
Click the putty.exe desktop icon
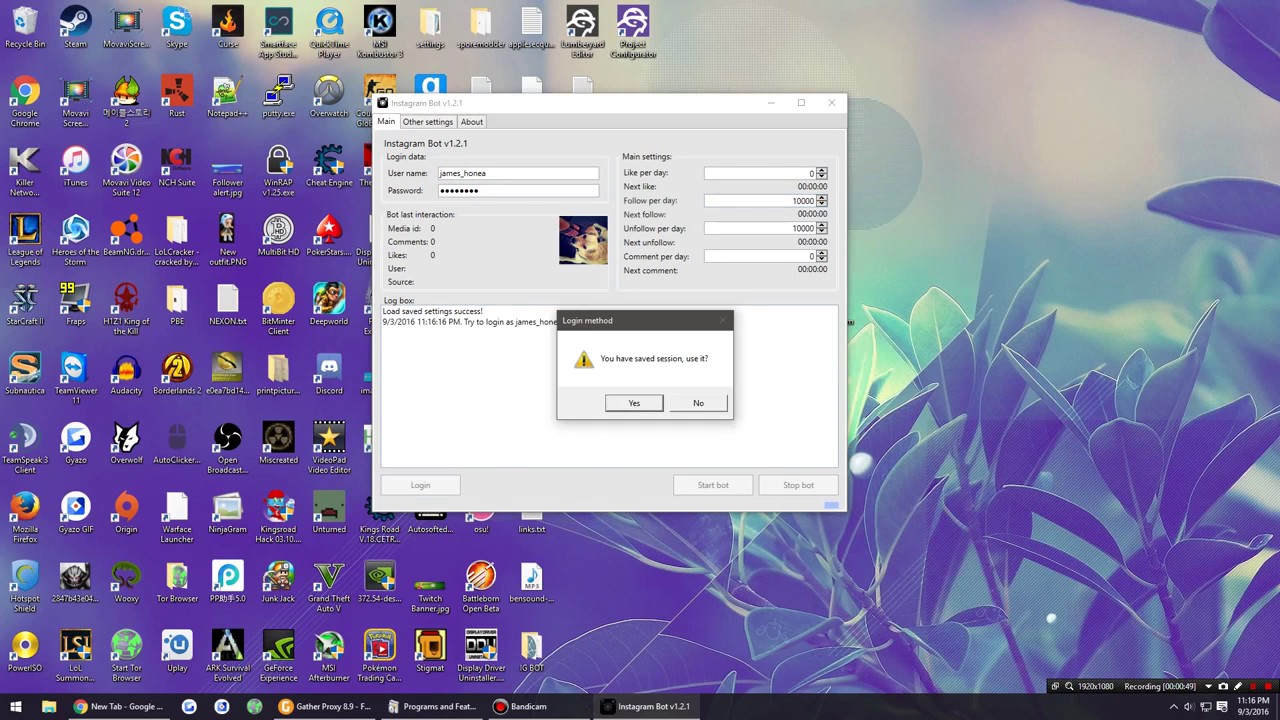coord(279,97)
